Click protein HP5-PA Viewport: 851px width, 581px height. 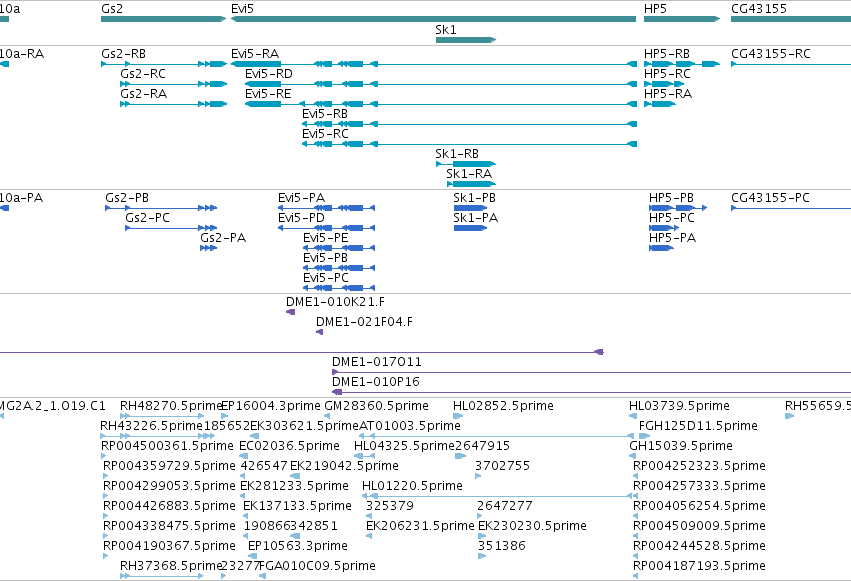(661, 248)
